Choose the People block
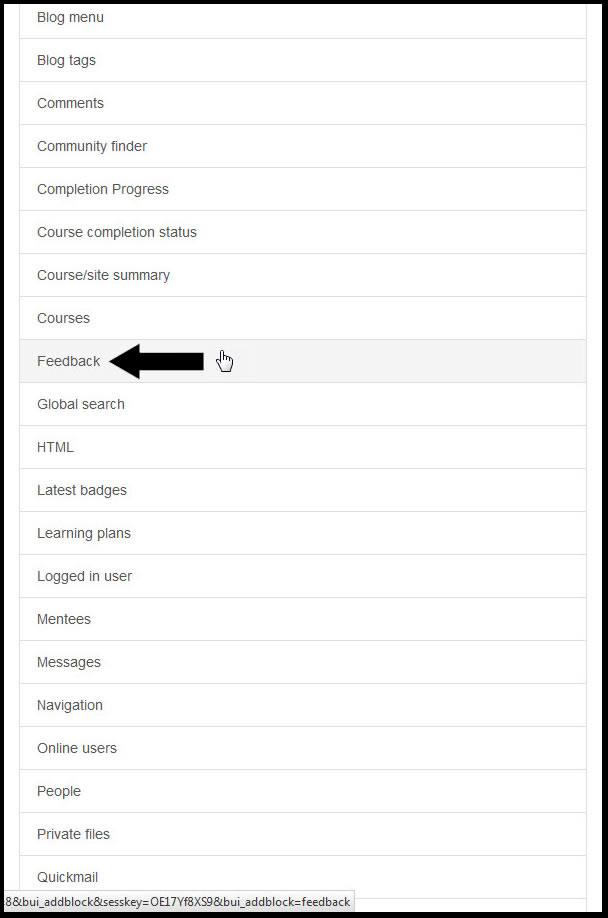Viewport: 608px width, 918px height. [303, 792]
